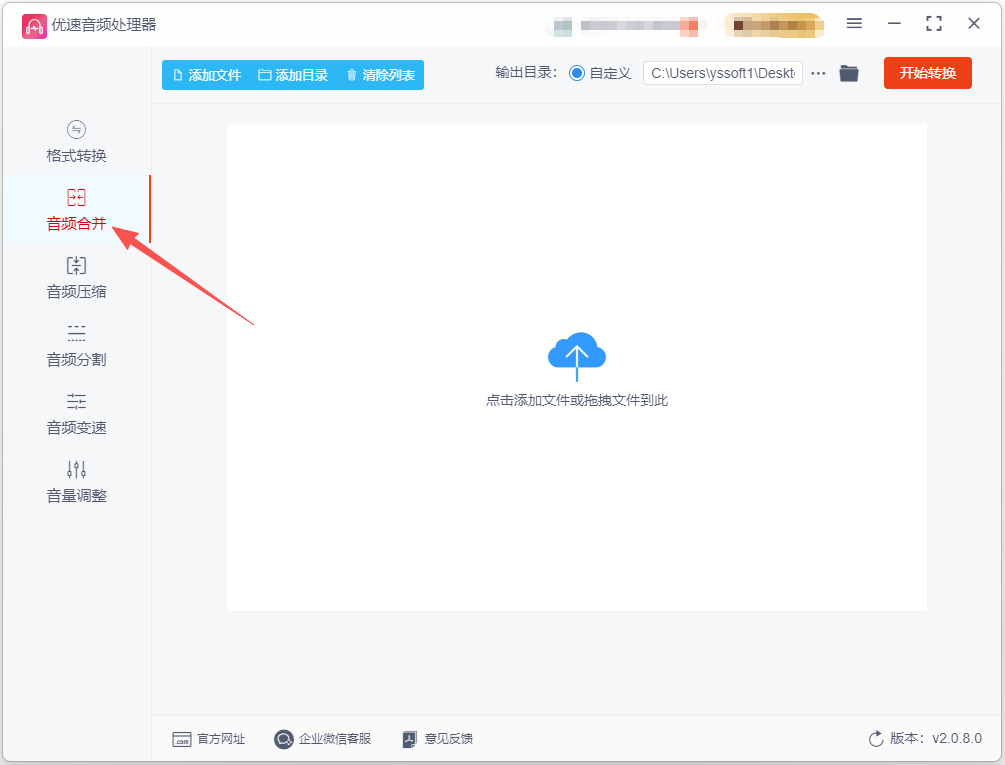Select the 音频合并 audio merge icon
The width and height of the screenshot is (1005, 765).
(76, 197)
